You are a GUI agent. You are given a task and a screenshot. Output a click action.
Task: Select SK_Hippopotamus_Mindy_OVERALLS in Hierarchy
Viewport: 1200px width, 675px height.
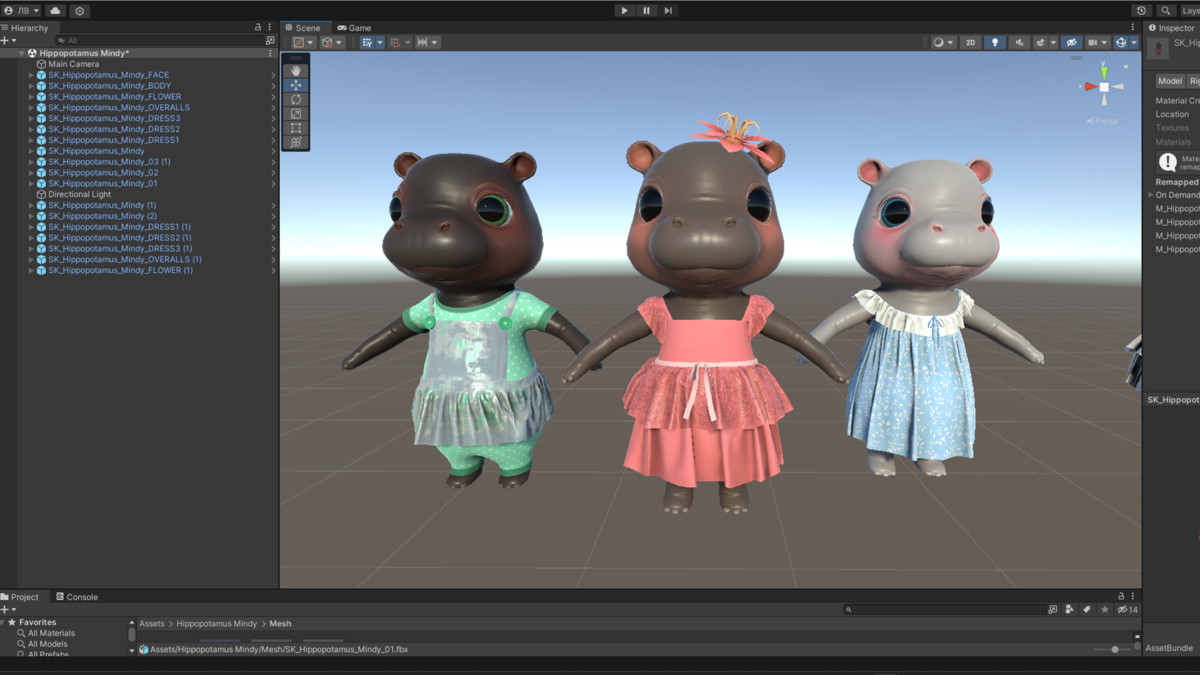(x=118, y=108)
